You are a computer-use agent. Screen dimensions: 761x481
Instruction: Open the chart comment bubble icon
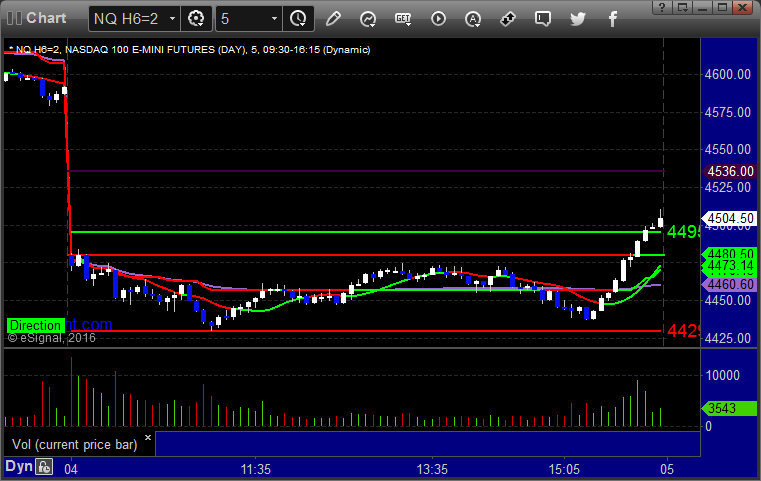click(543, 19)
